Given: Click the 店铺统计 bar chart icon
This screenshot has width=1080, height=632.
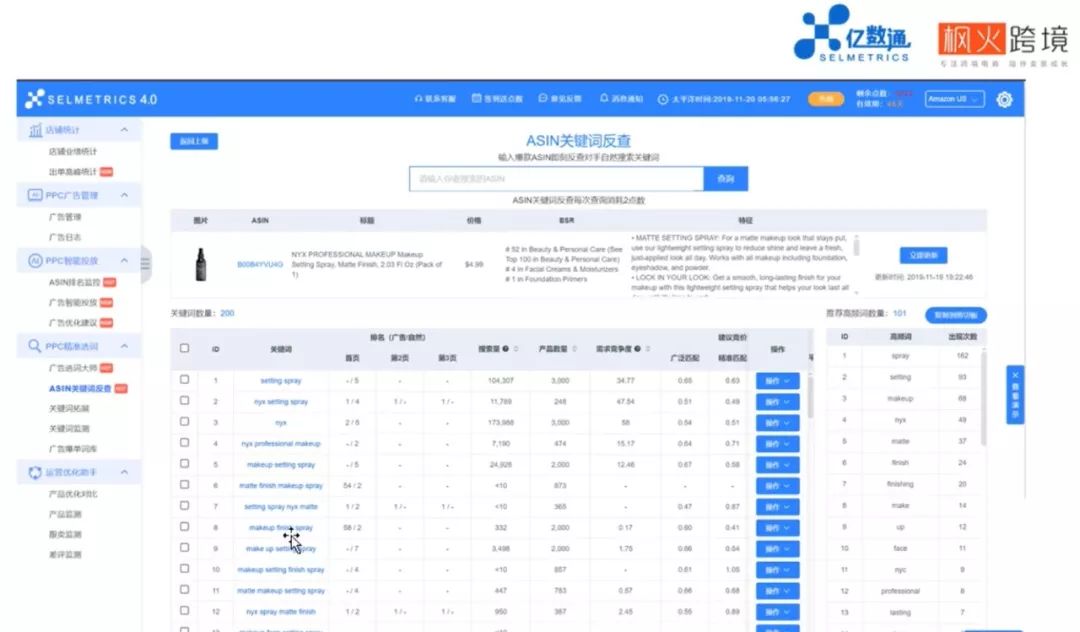Looking at the screenshot, I should (x=35, y=130).
